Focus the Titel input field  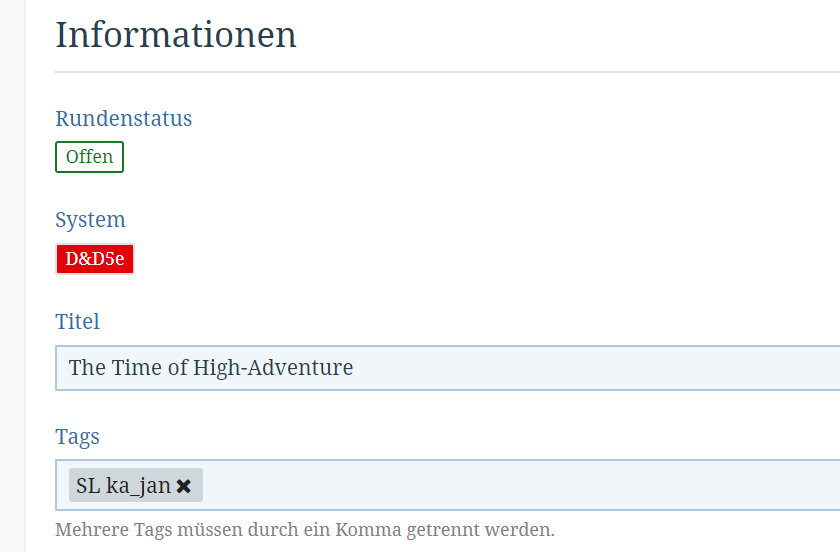pyautogui.click(x=500, y=368)
